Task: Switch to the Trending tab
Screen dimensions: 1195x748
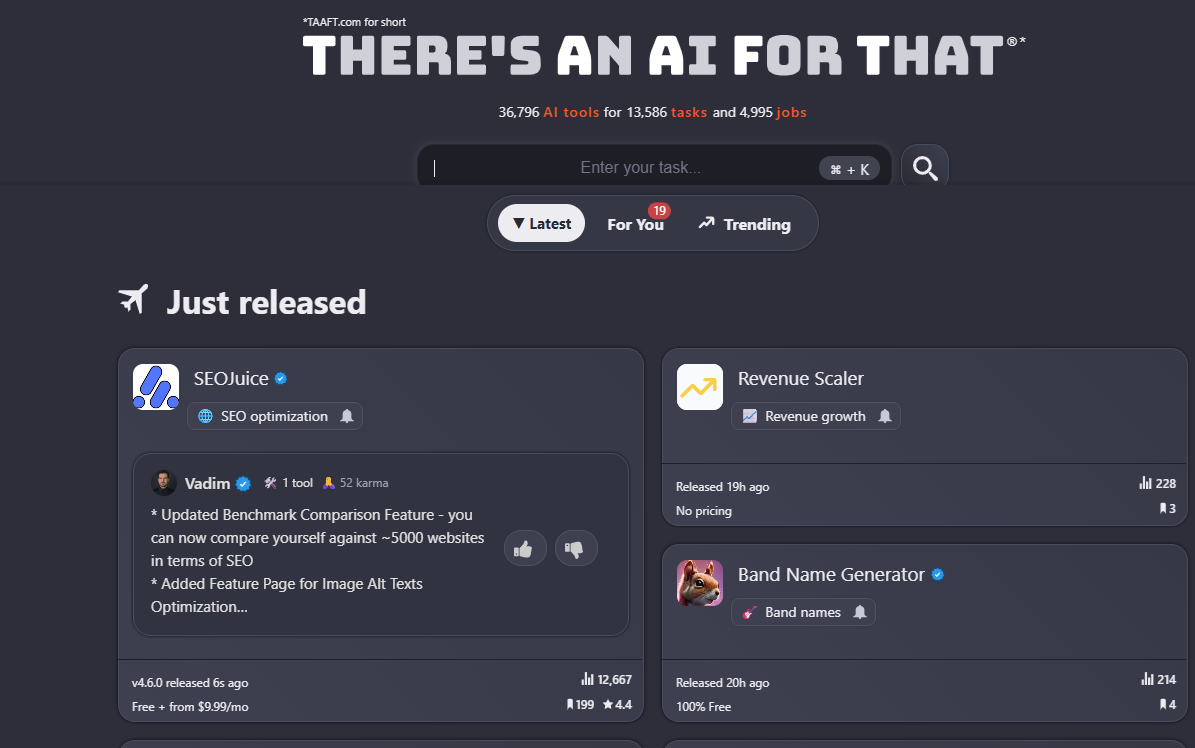Action: coord(745,223)
